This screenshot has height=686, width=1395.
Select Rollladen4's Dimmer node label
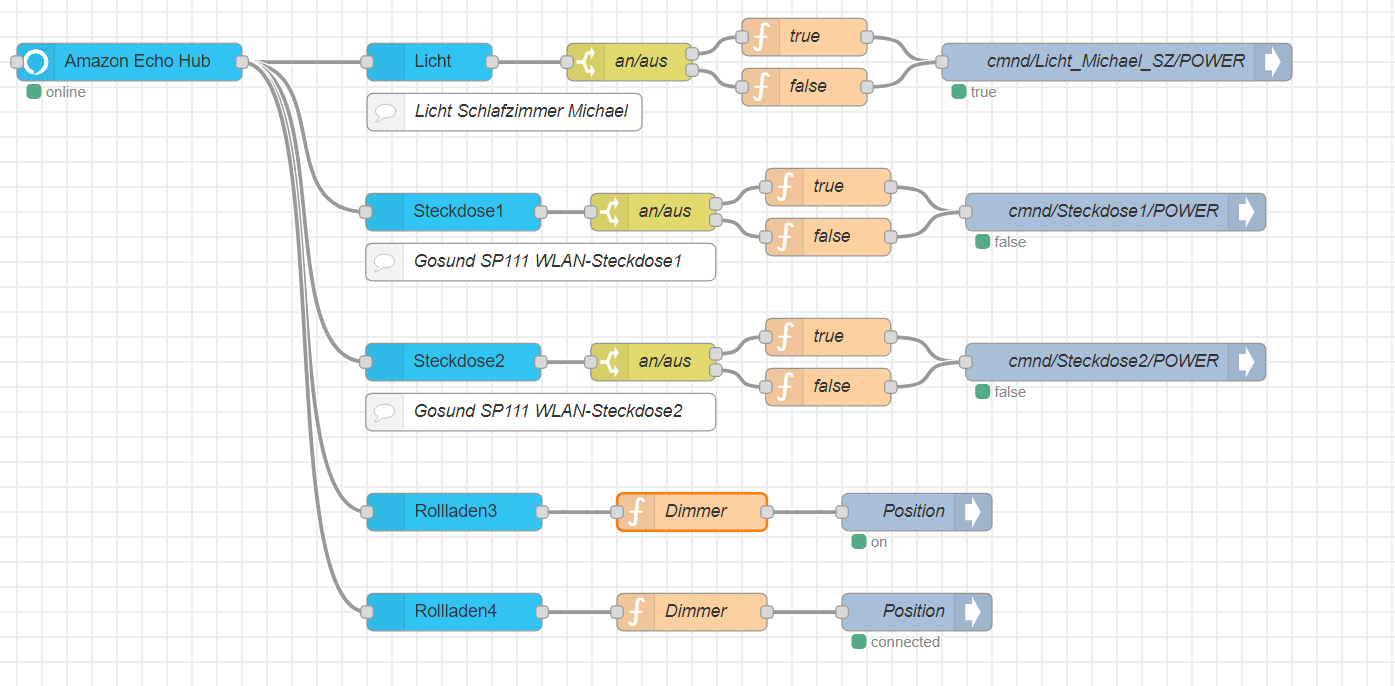click(696, 612)
